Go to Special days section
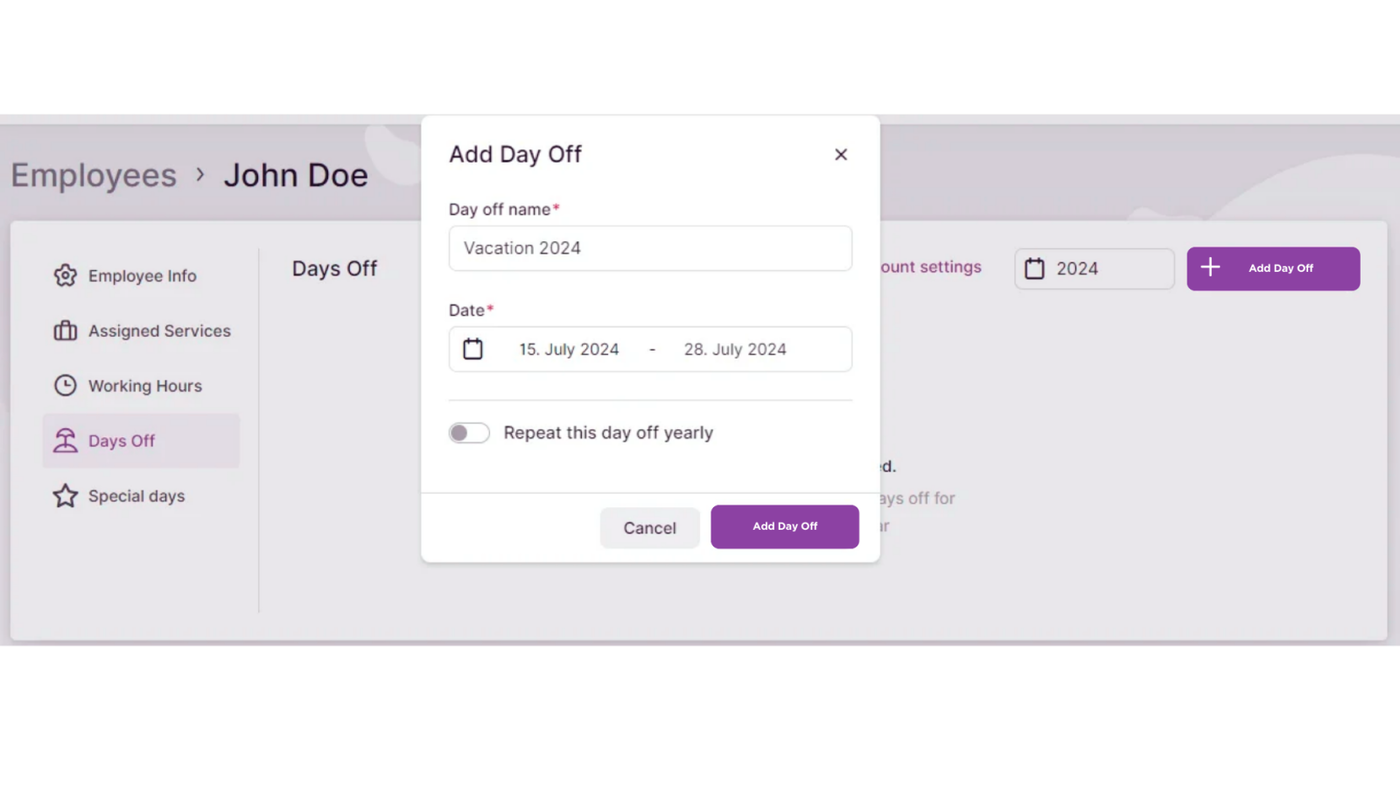The width and height of the screenshot is (1400, 787). coord(136,496)
